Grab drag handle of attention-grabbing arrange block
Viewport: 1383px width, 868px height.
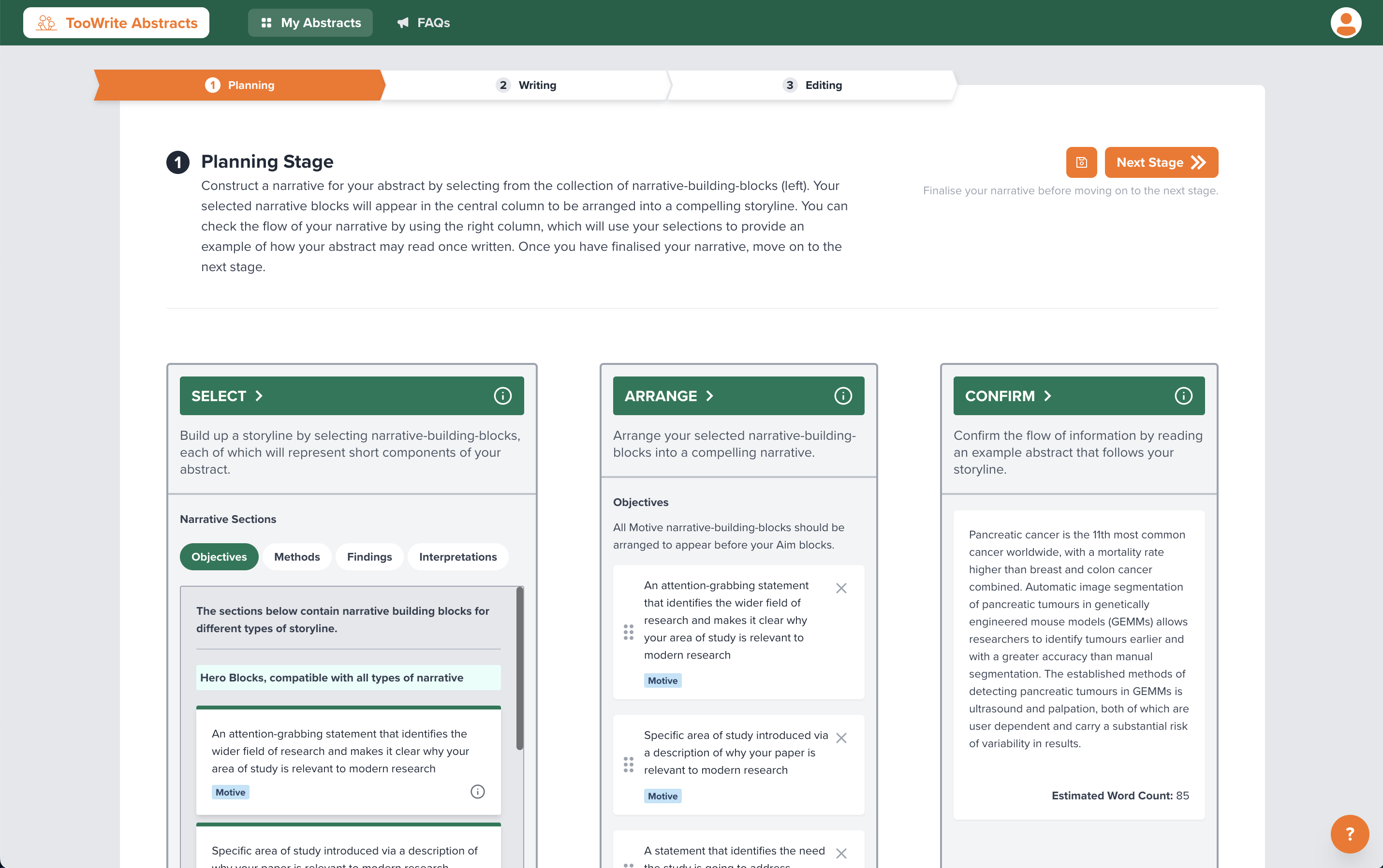coord(628,633)
